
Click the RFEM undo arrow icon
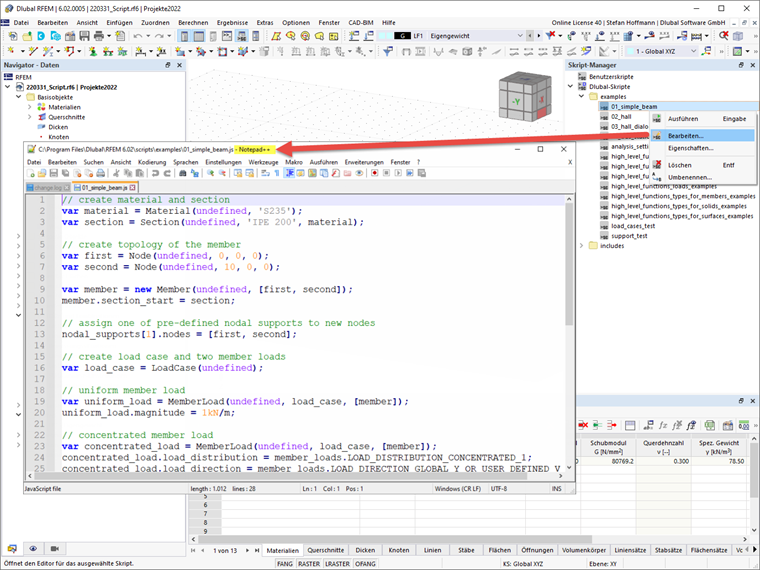pos(136,36)
